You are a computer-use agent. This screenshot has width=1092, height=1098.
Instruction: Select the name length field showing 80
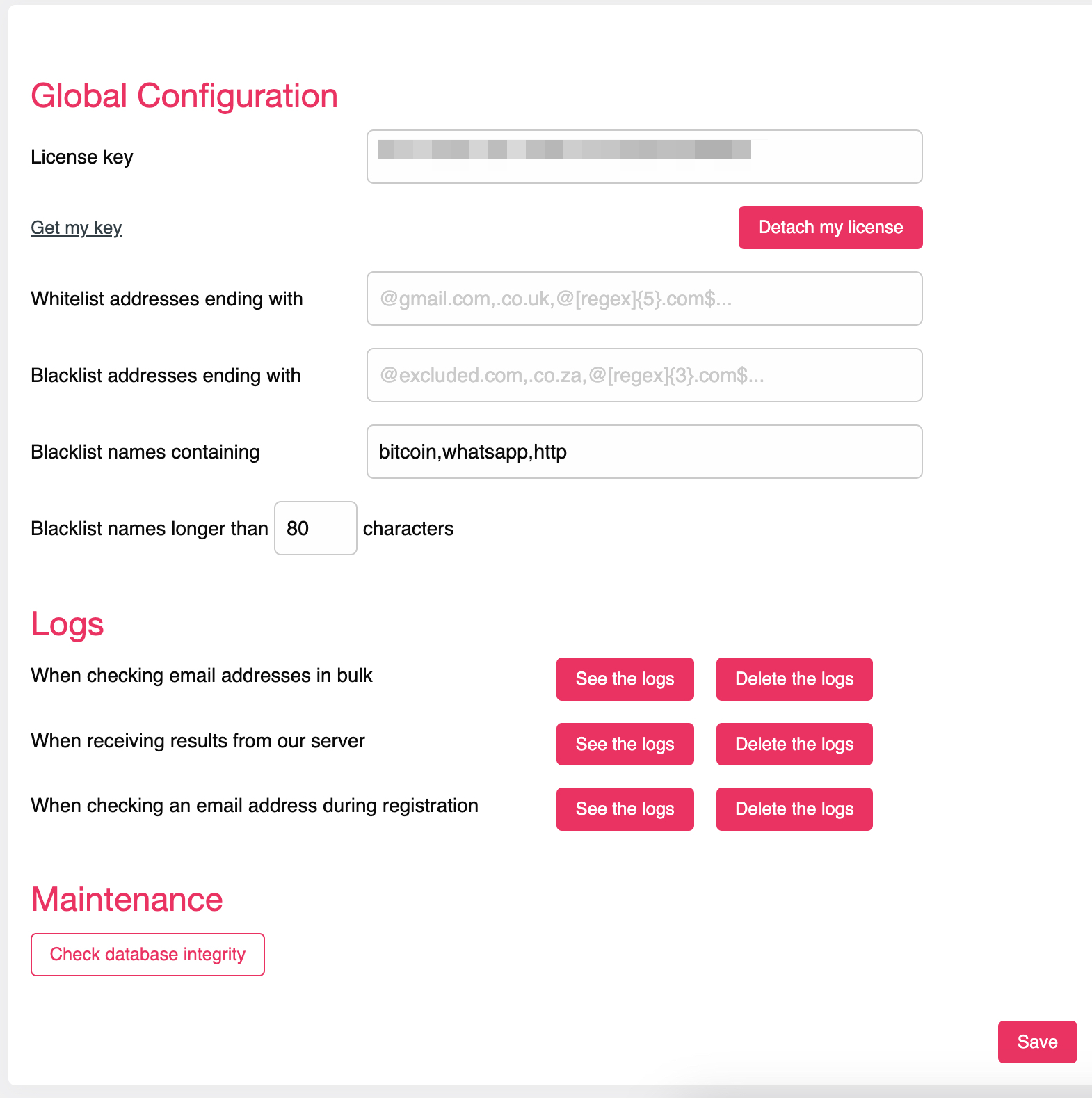point(315,528)
